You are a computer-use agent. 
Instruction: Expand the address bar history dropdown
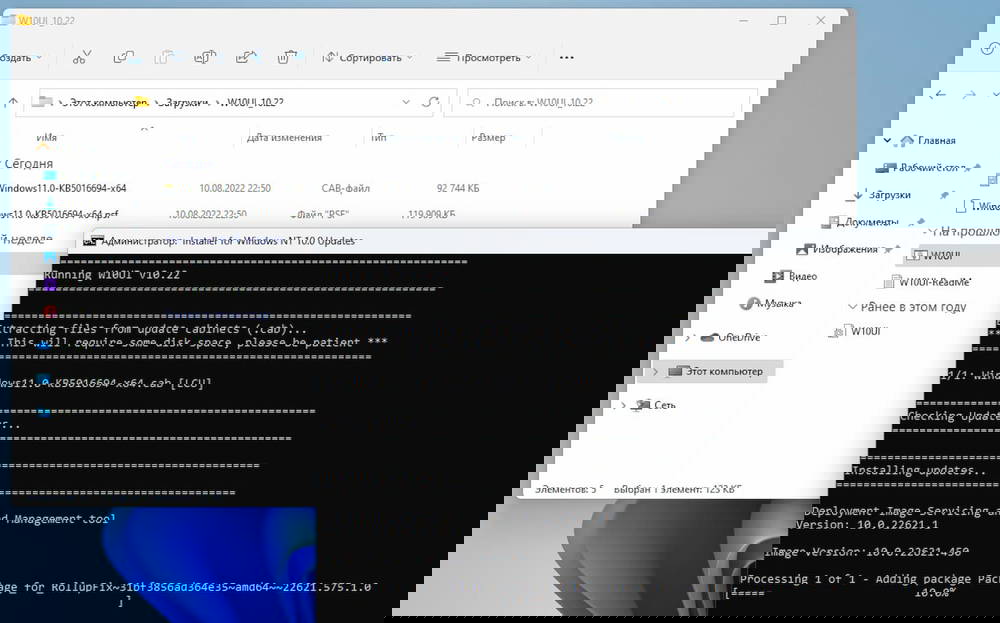click(406, 102)
